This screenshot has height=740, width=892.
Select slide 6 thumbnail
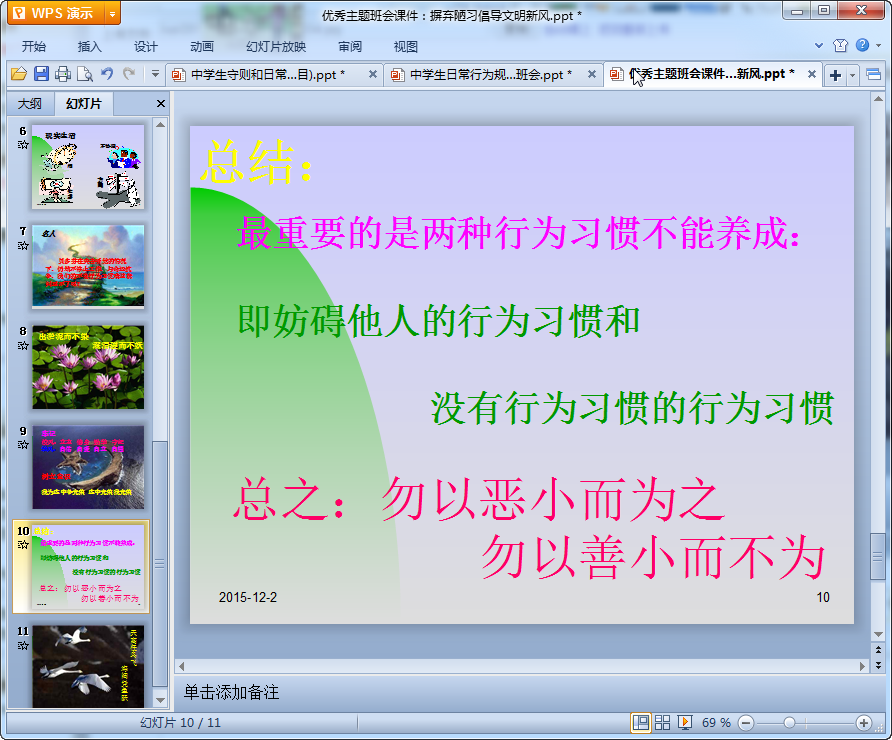point(88,167)
